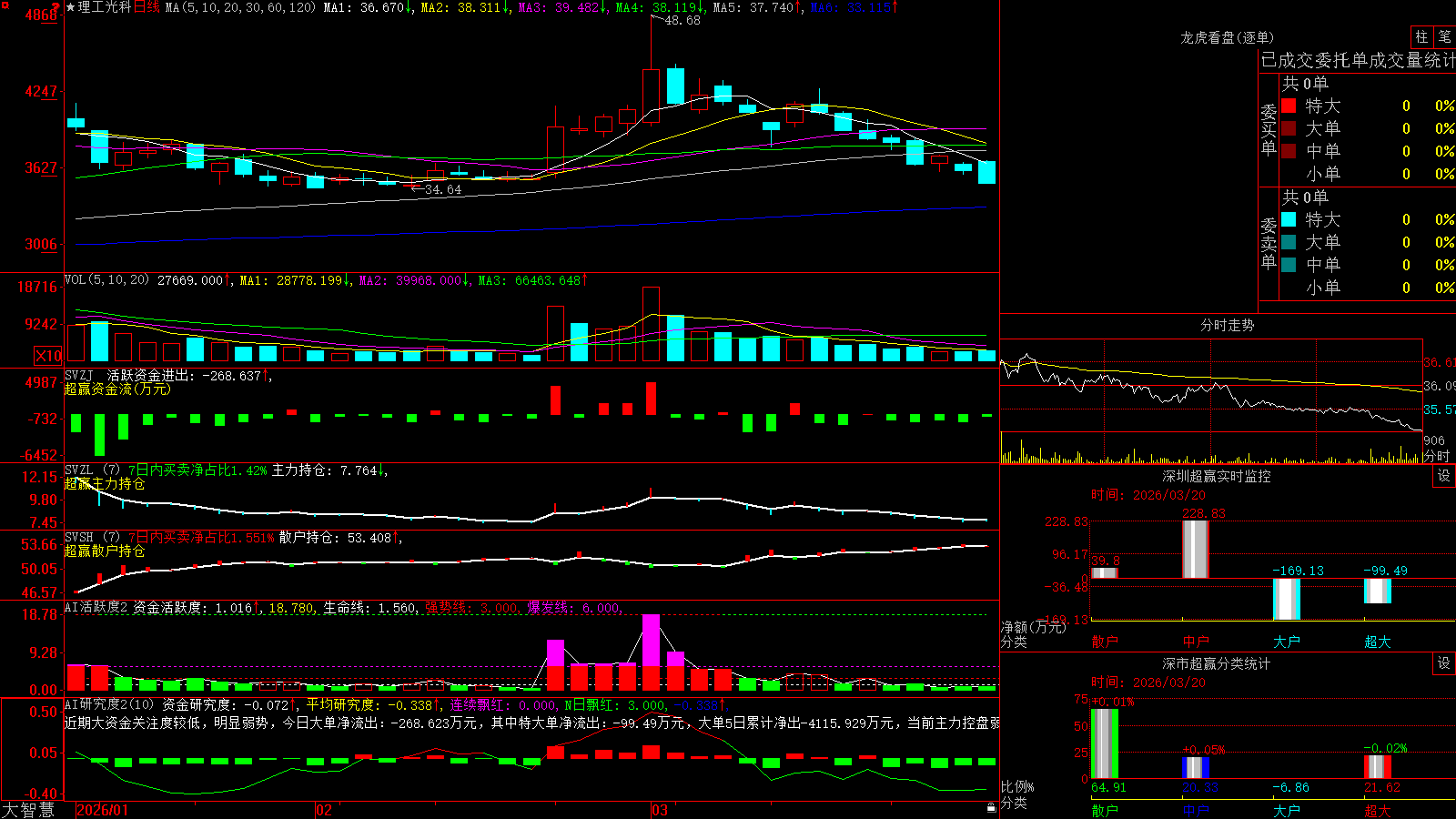Click the red 特大 buy-order color swatch
Screen dimensions: 1456x819
(x=1289, y=106)
